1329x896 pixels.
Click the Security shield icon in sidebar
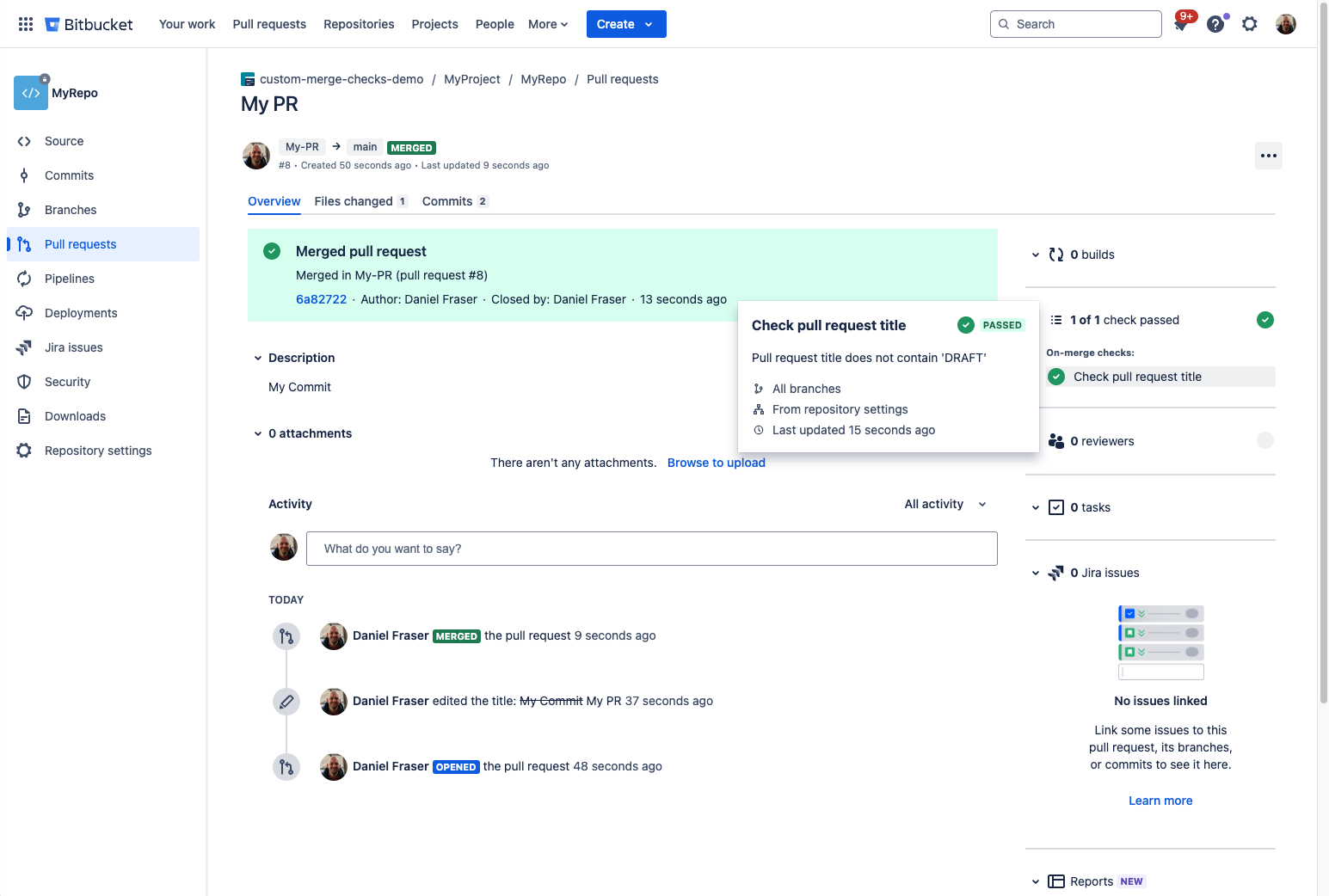pos(24,382)
